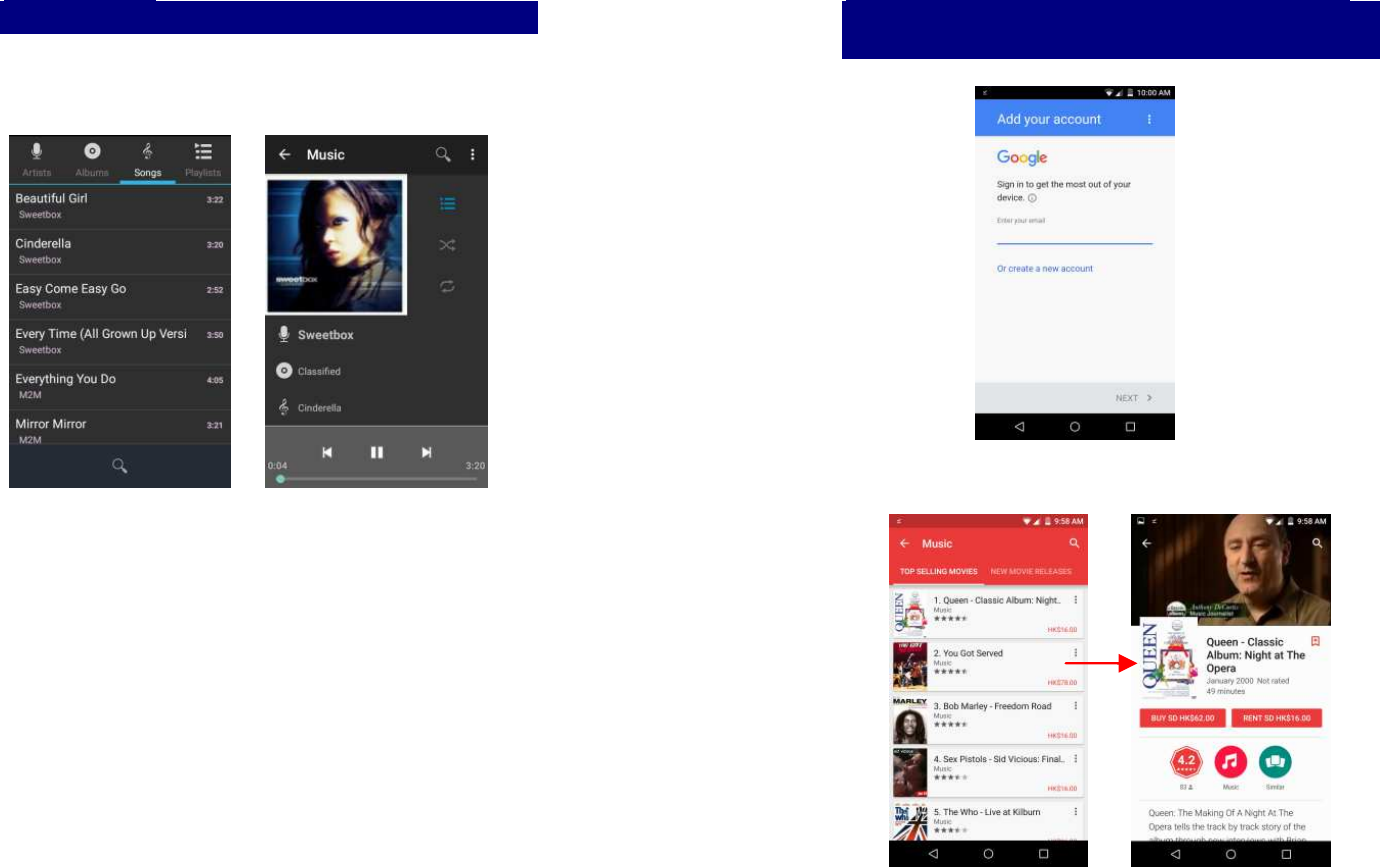Go back from the Queen movie details page

[x=1146, y=543]
